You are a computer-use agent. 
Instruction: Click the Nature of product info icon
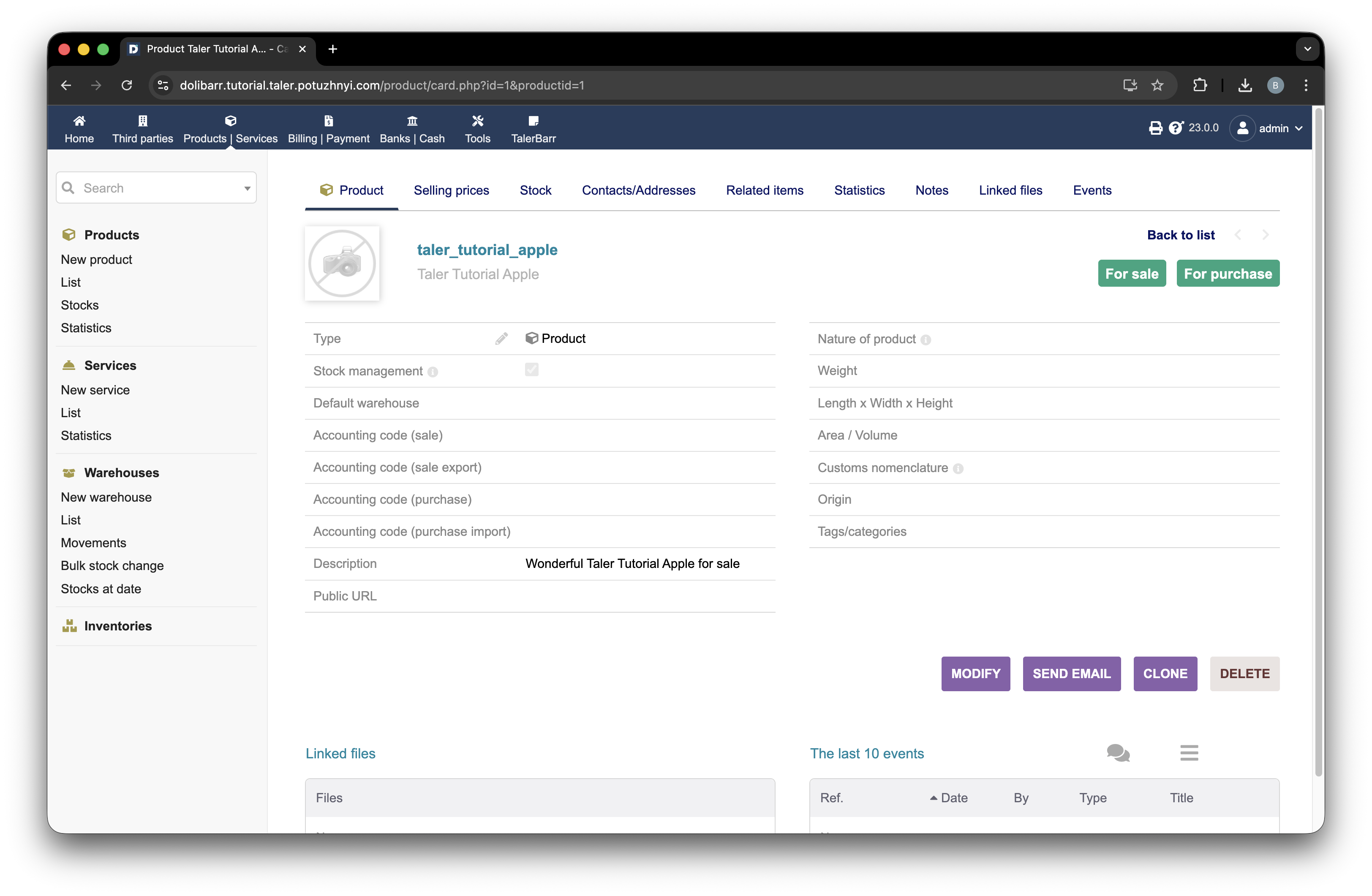coord(925,340)
